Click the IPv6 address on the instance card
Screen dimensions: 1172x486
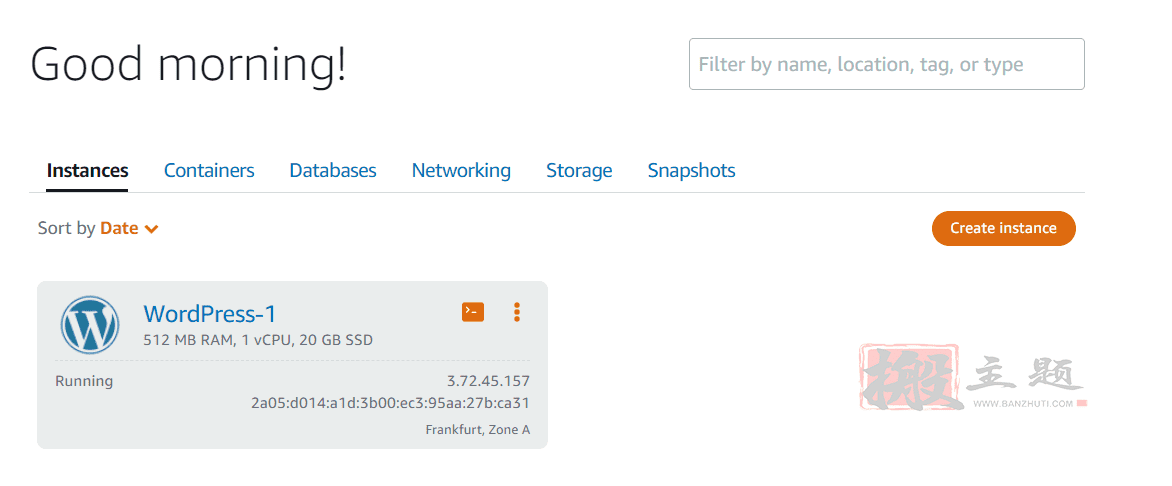tap(390, 403)
